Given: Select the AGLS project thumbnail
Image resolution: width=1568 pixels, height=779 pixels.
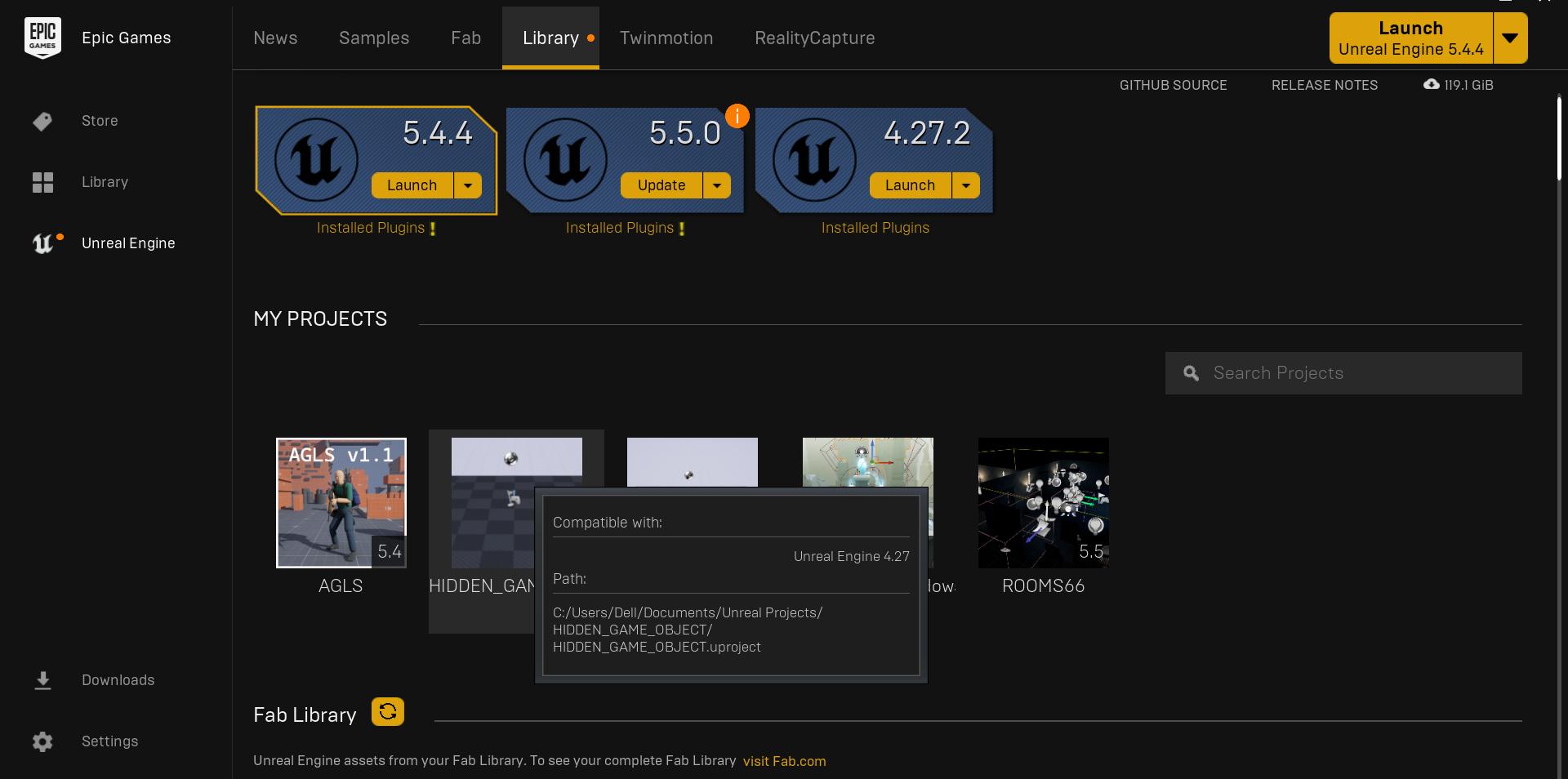Looking at the screenshot, I should click(341, 503).
